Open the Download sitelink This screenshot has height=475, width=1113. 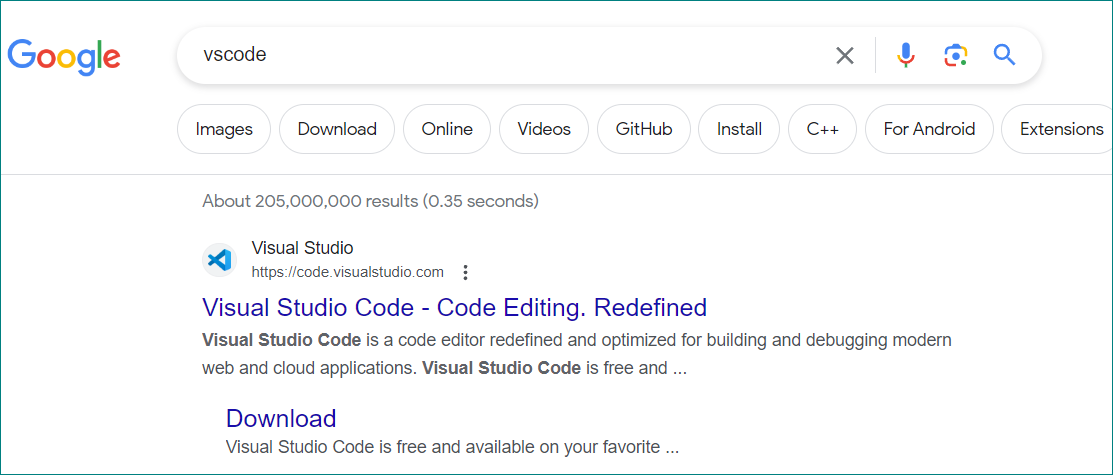click(281, 418)
